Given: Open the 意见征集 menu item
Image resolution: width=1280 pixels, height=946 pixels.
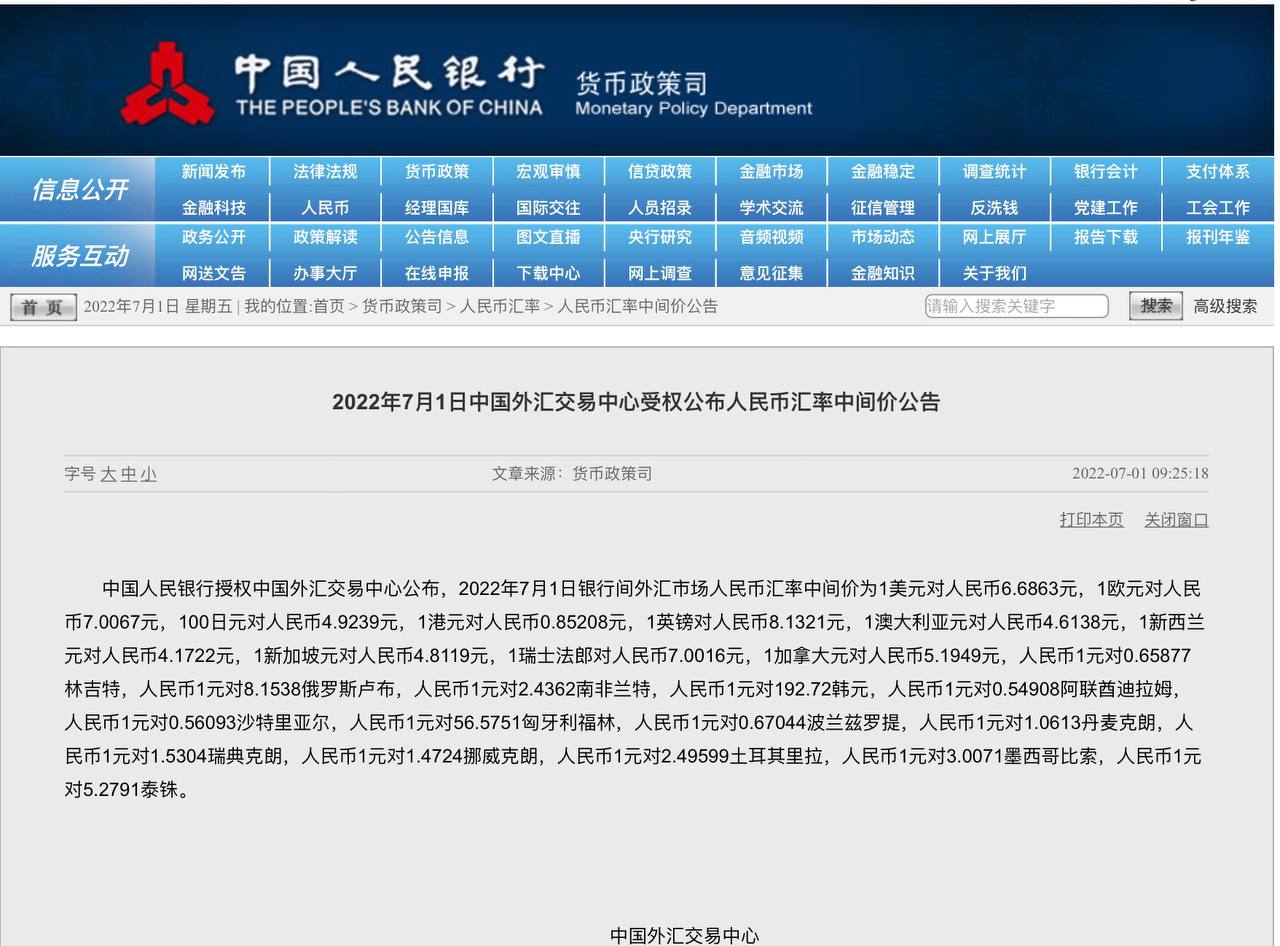Looking at the screenshot, I should pos(771,273).
